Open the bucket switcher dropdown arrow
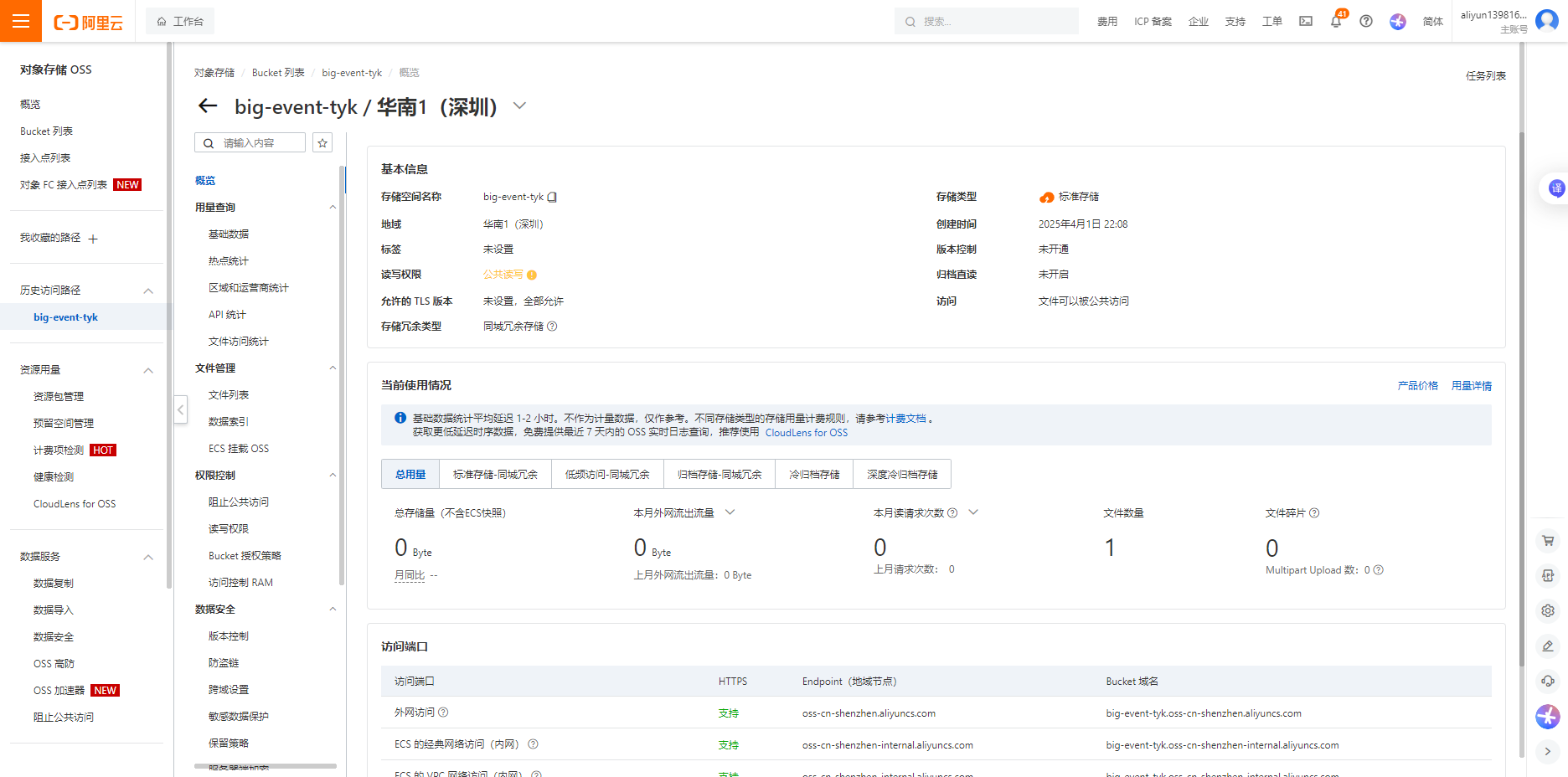 519,106
